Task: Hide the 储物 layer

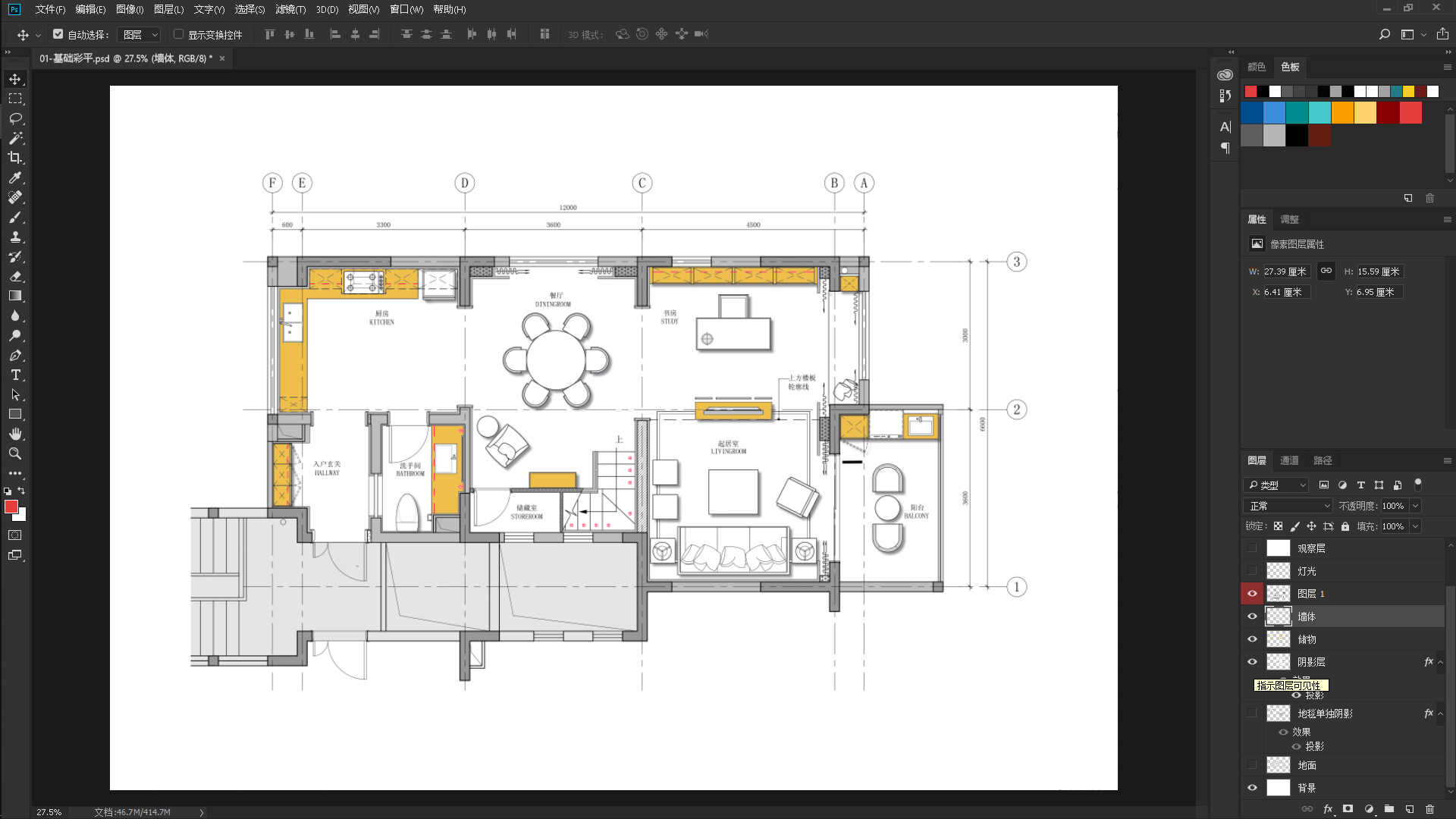Action: point(1252,639)
